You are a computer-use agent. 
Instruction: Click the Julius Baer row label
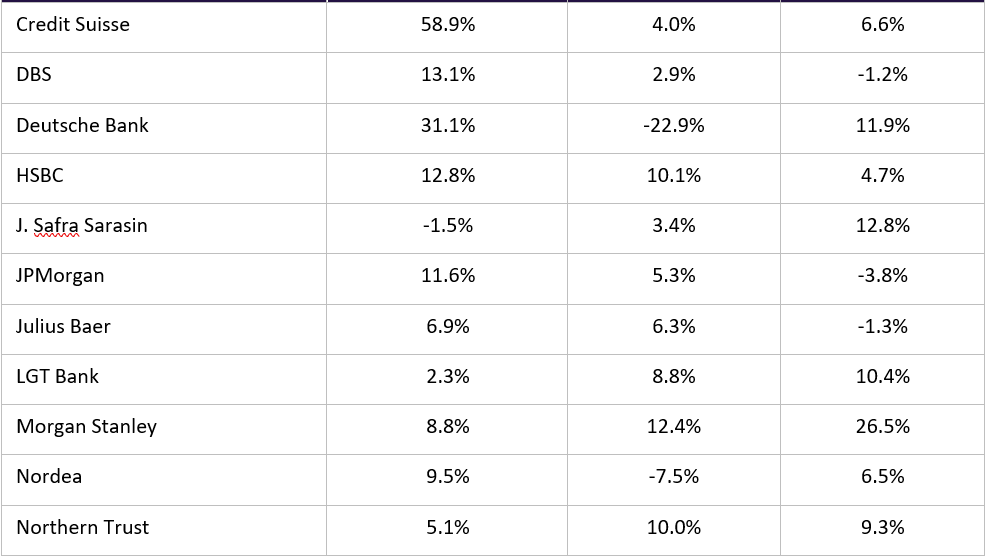63,326
